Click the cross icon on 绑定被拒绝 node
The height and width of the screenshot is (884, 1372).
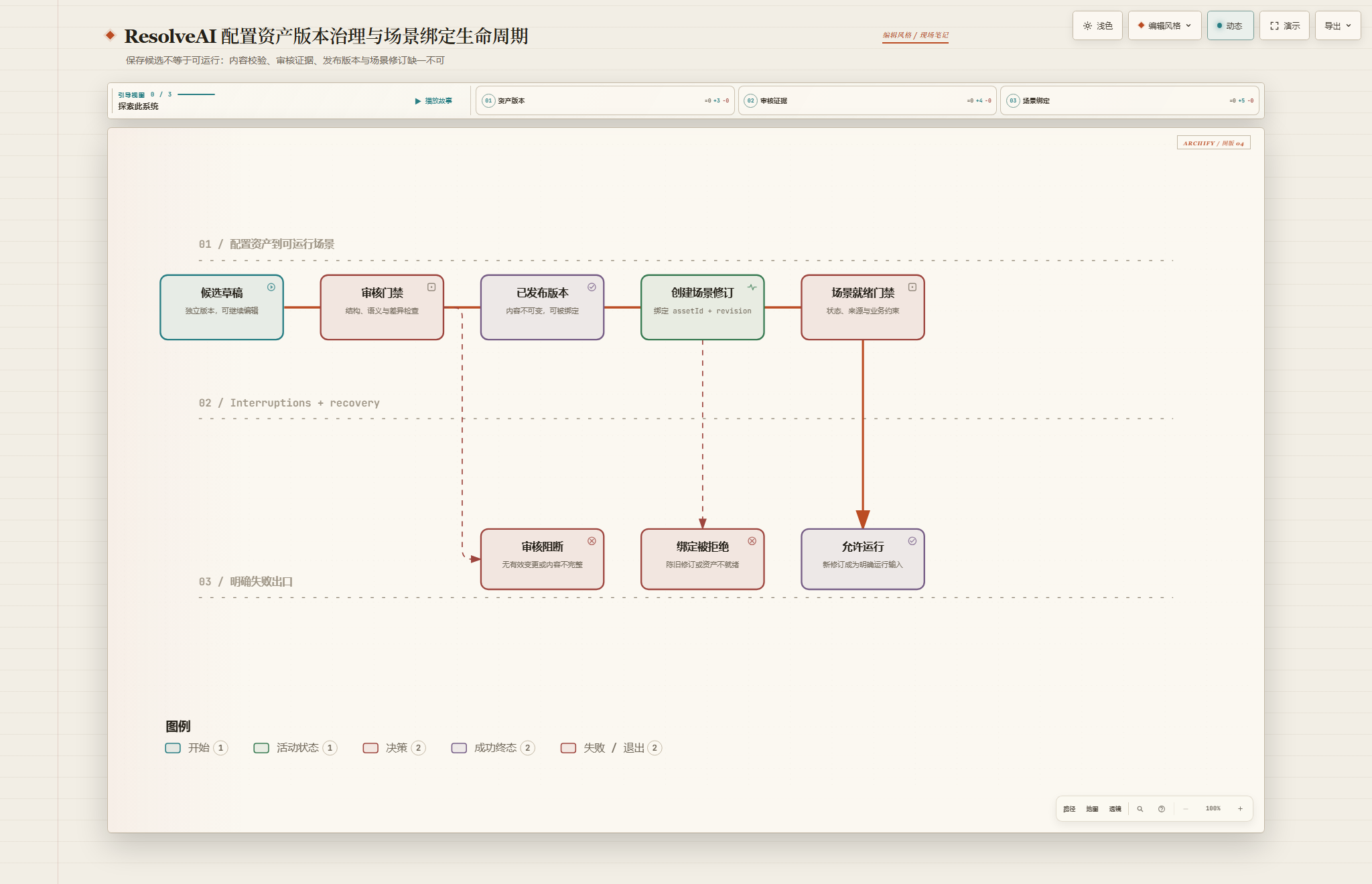coord(752,541)
